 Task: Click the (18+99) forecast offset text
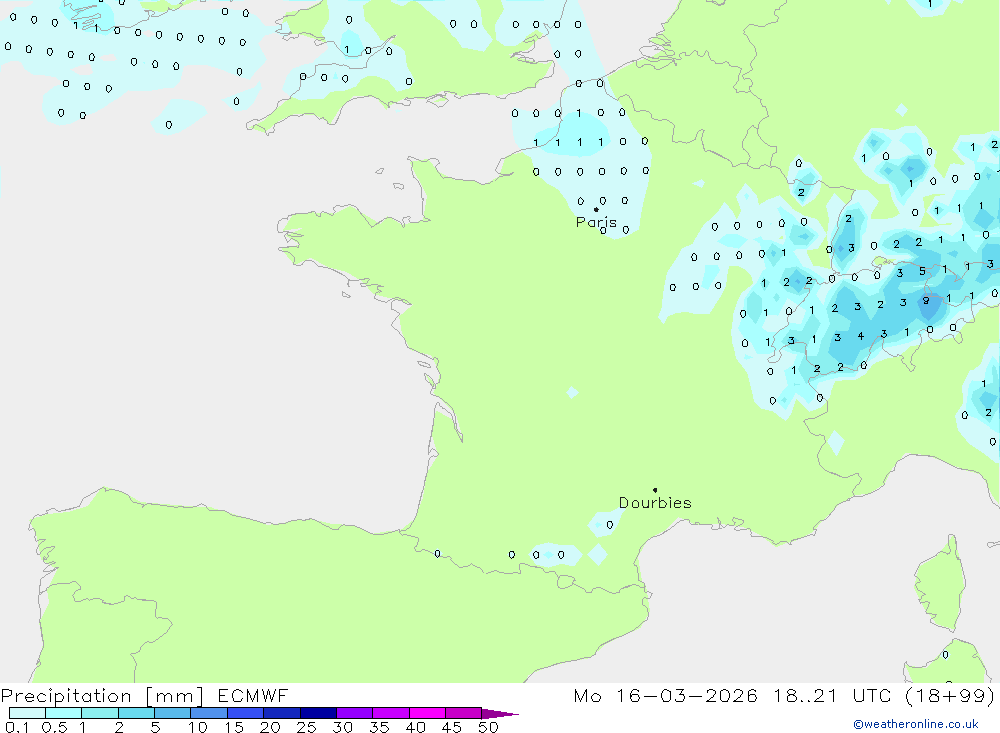click(950, 696)
